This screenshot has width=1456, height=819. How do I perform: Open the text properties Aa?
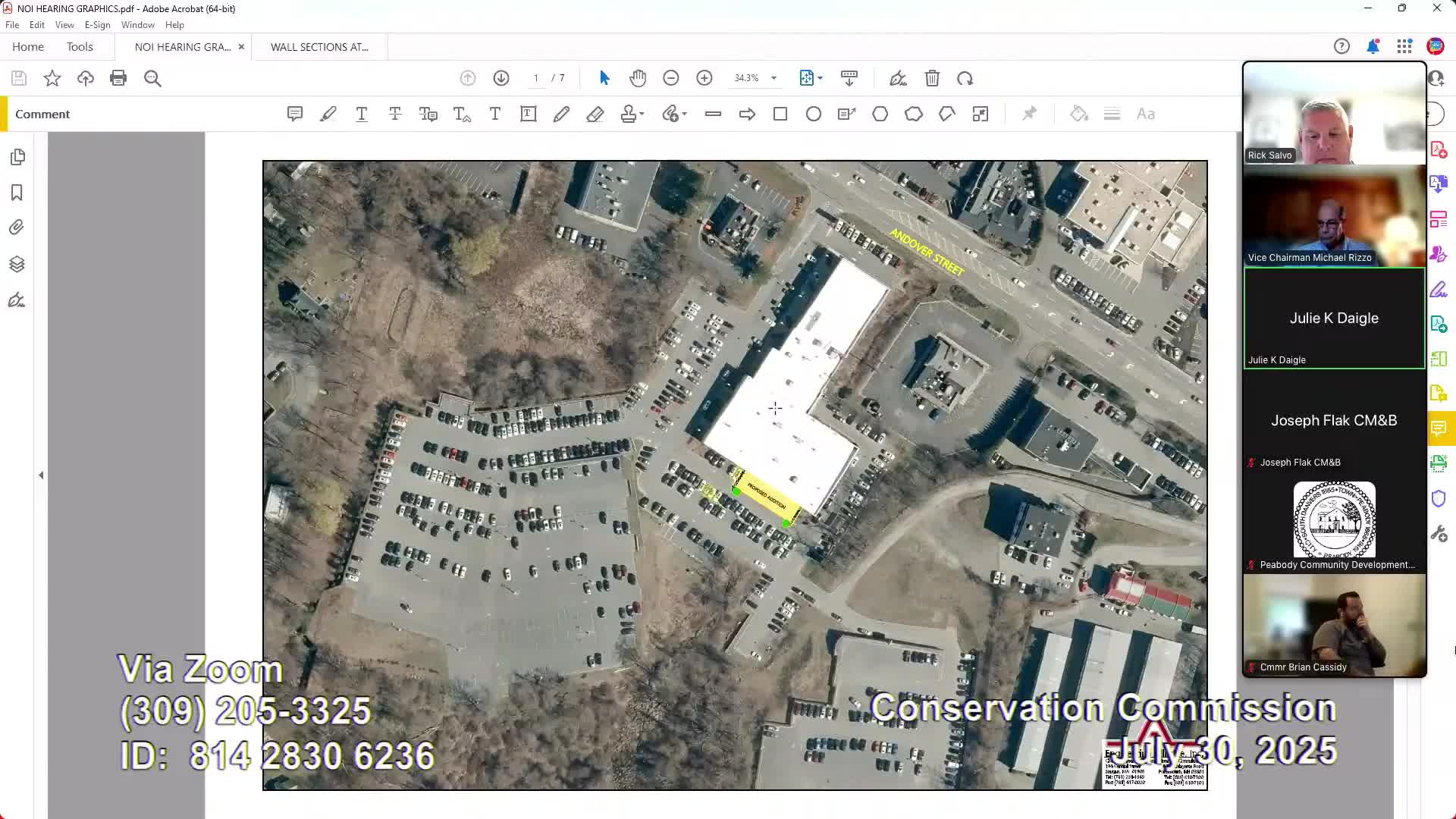1146,115
